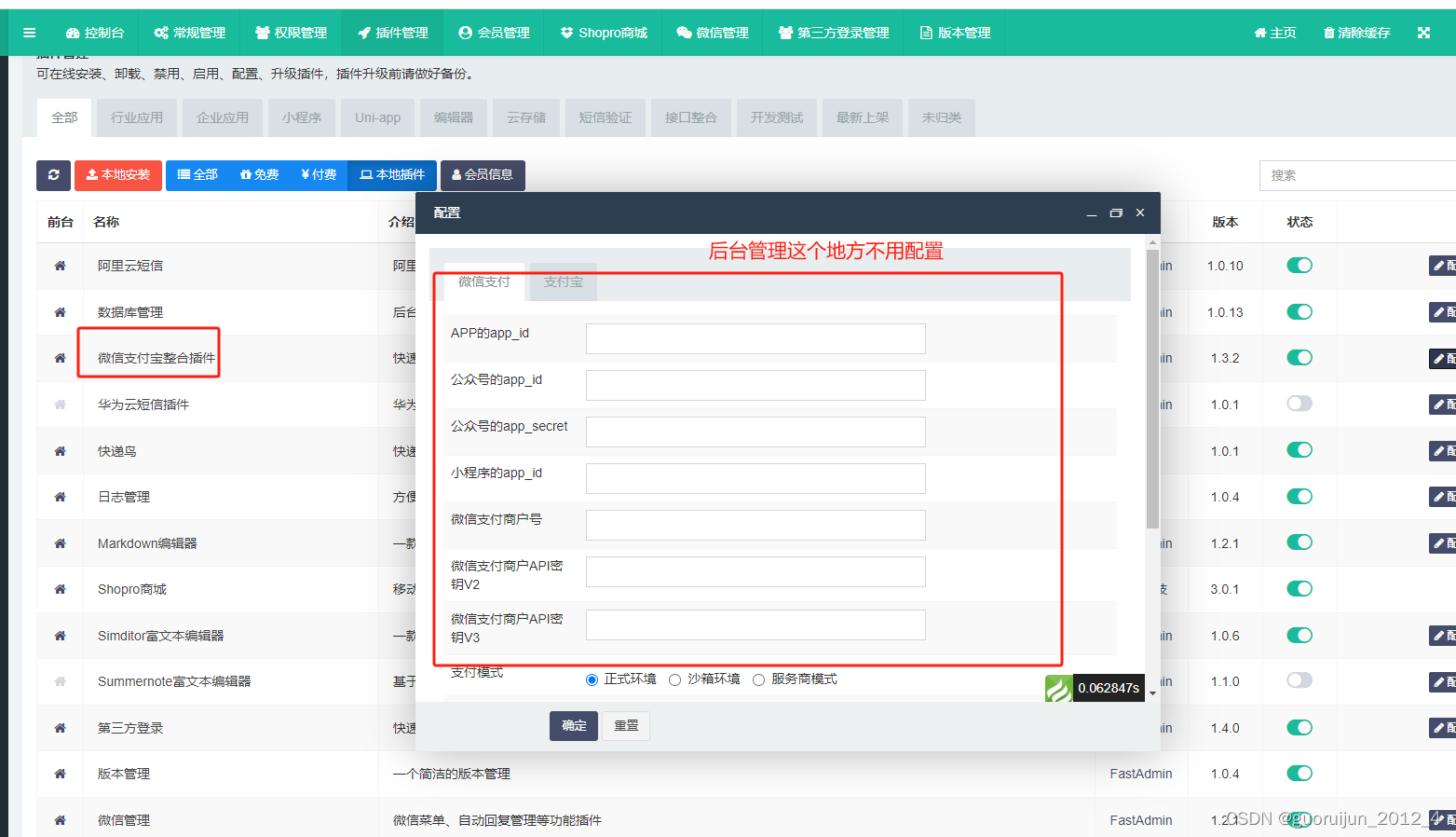The height and width of the screenshot is (837, 1456).
Task: Click the 公众号的app_secret input field
Action: point(755,432)
